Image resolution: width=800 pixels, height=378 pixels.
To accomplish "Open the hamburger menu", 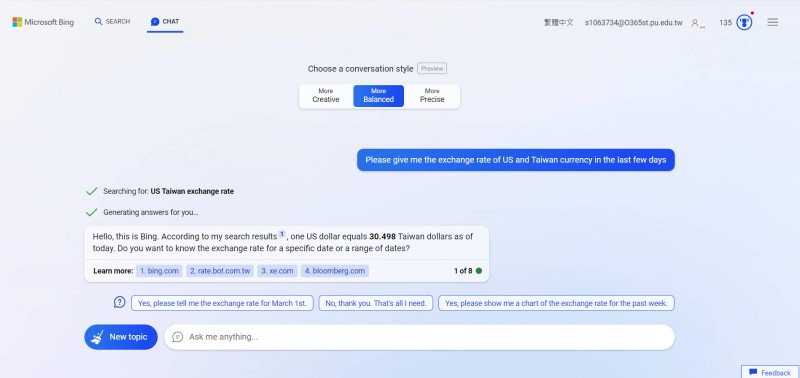I will tap(772, 22).
